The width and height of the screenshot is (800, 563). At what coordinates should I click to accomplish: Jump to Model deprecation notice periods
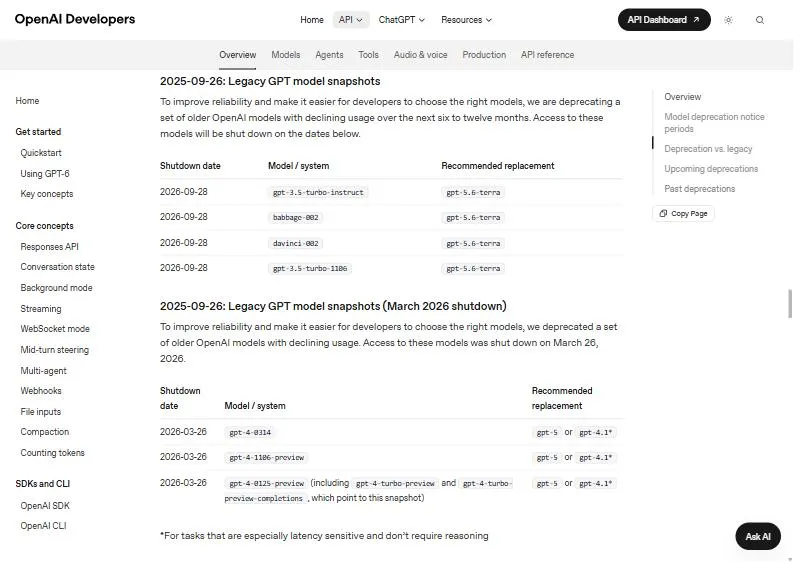point(714,123)
